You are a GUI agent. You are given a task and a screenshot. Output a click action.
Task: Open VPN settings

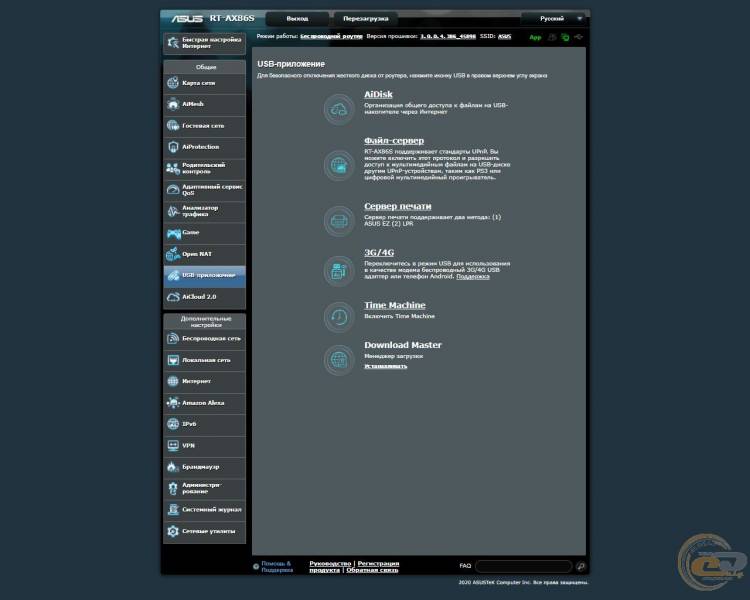205,446
